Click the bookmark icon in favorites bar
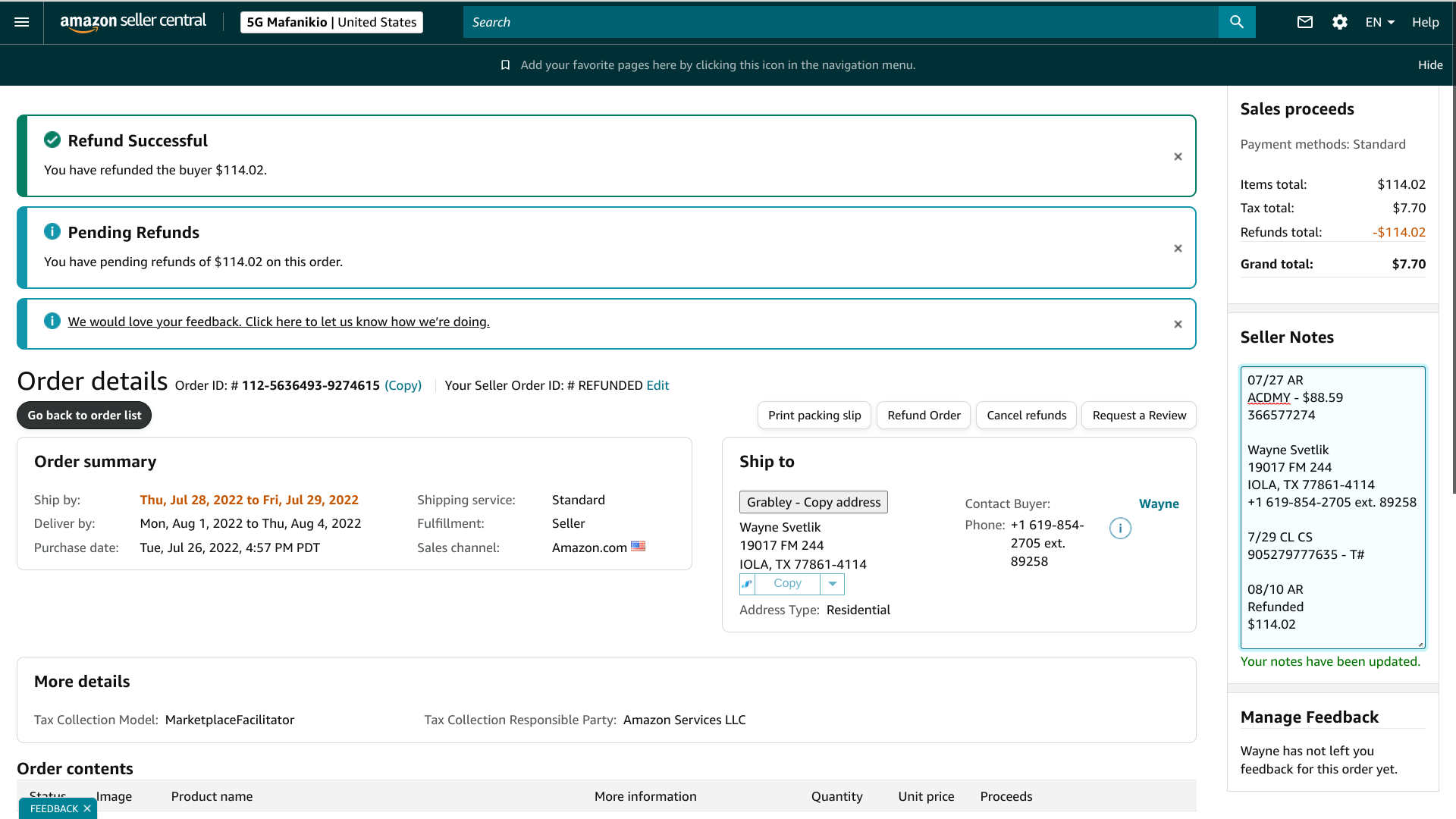The image size is (1456, 819). tap(505, 65)
